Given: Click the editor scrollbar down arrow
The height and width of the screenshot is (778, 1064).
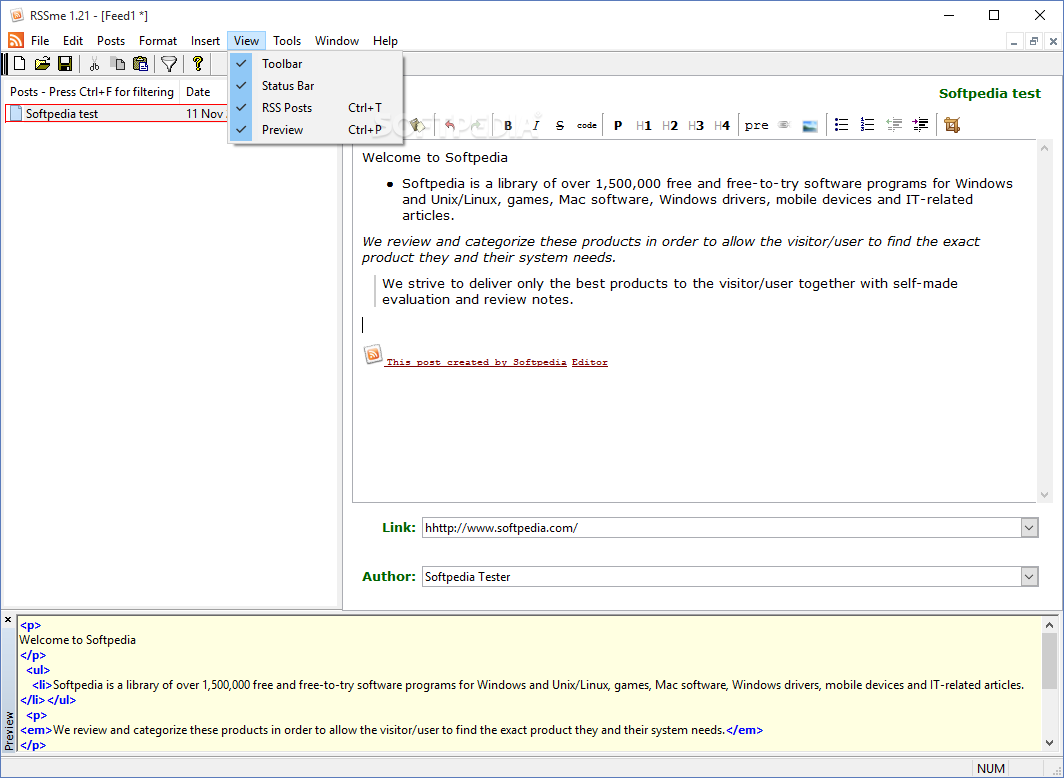Looking at the screenshot, I should pyautogui.click(x=1044, y=494).
